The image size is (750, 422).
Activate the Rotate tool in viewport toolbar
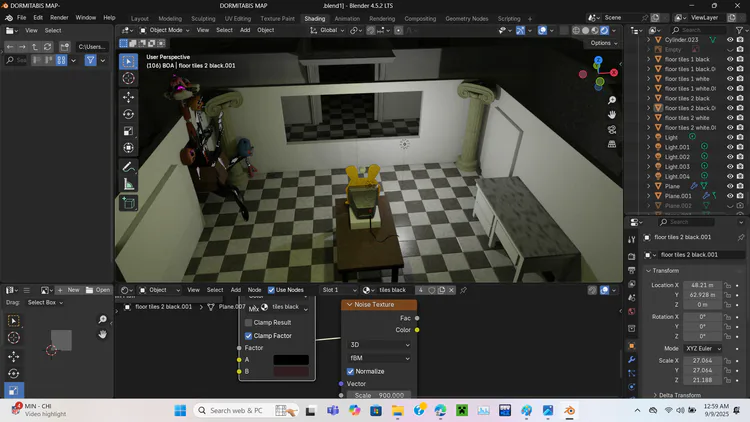[128, 114]
